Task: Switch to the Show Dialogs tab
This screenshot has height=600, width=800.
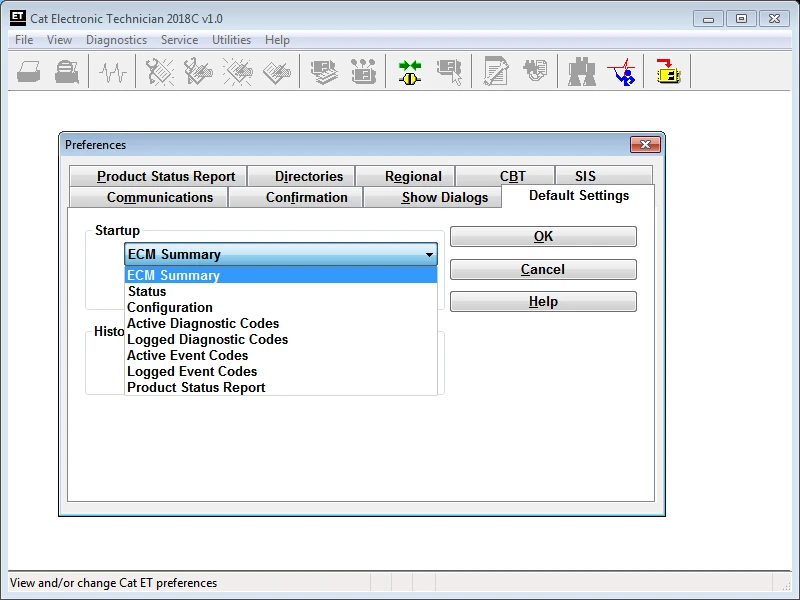Action: tap(433, 197)
